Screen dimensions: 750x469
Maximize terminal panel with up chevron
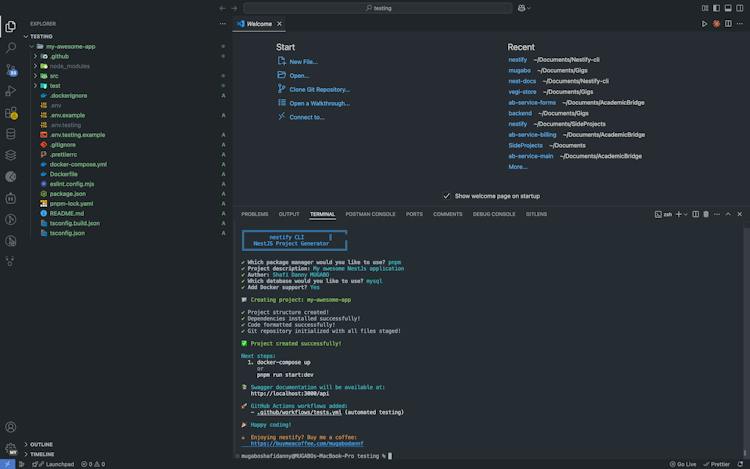tap(728, 214)
